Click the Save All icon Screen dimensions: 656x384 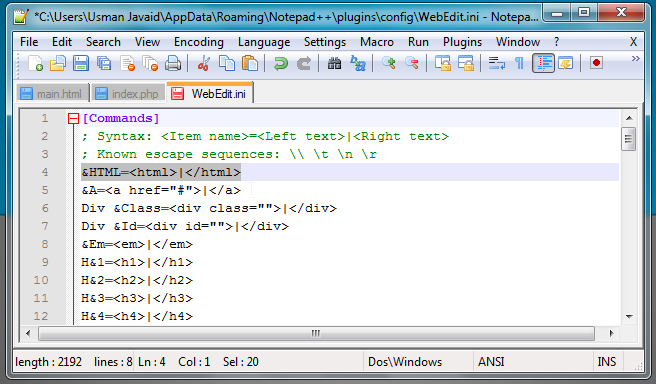pos(103,64)
